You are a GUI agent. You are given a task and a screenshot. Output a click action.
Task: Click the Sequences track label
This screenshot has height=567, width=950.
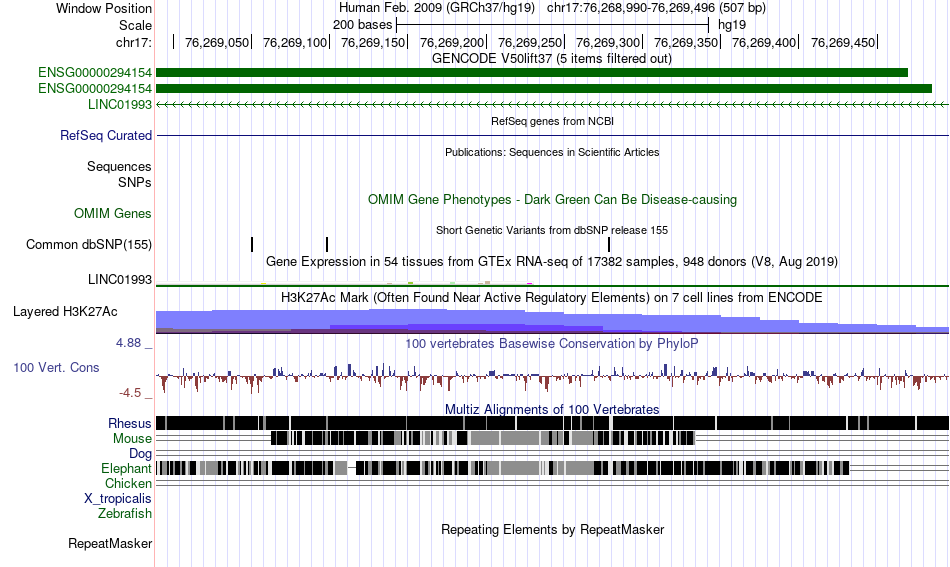click(x=119, y=166)
